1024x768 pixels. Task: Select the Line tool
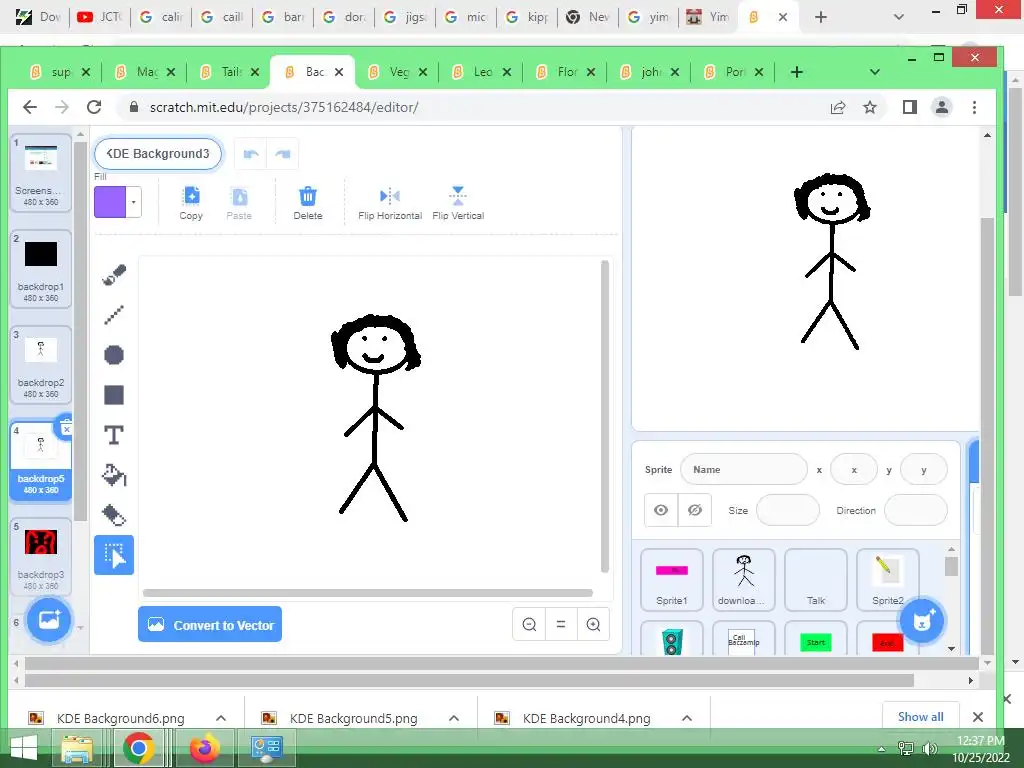pos(114,315)
